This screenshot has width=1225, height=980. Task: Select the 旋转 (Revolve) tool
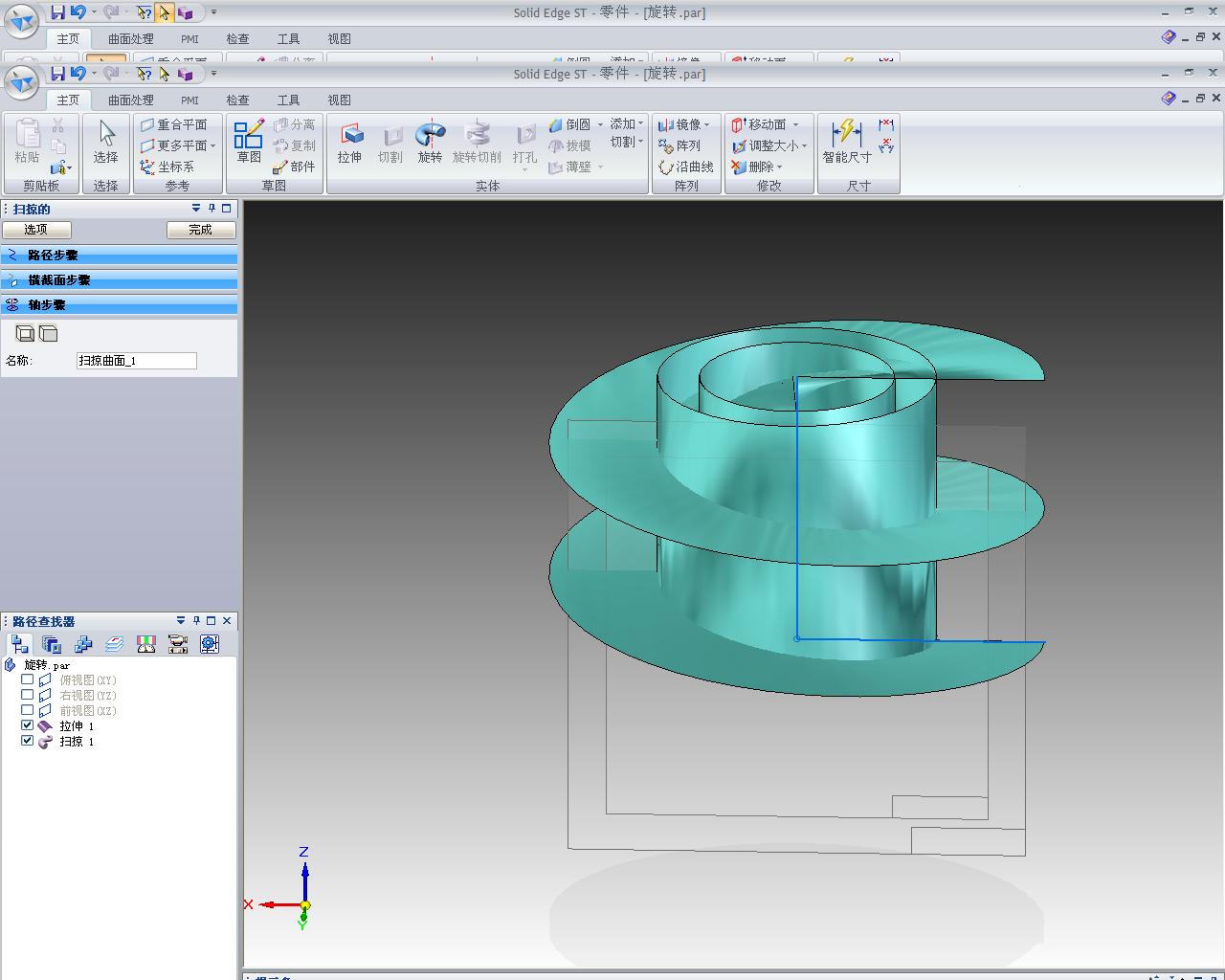pyautogui.click(x=430, y=144)
